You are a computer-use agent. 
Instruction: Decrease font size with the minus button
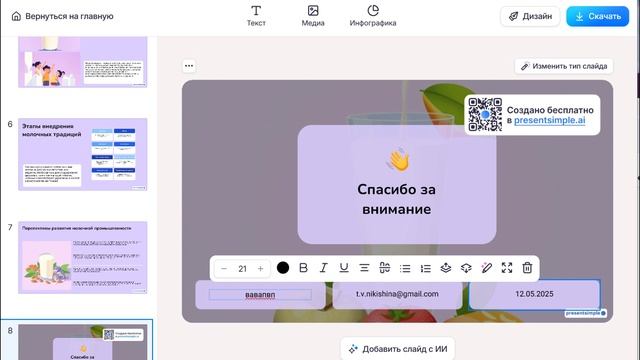tap(224, 269)
